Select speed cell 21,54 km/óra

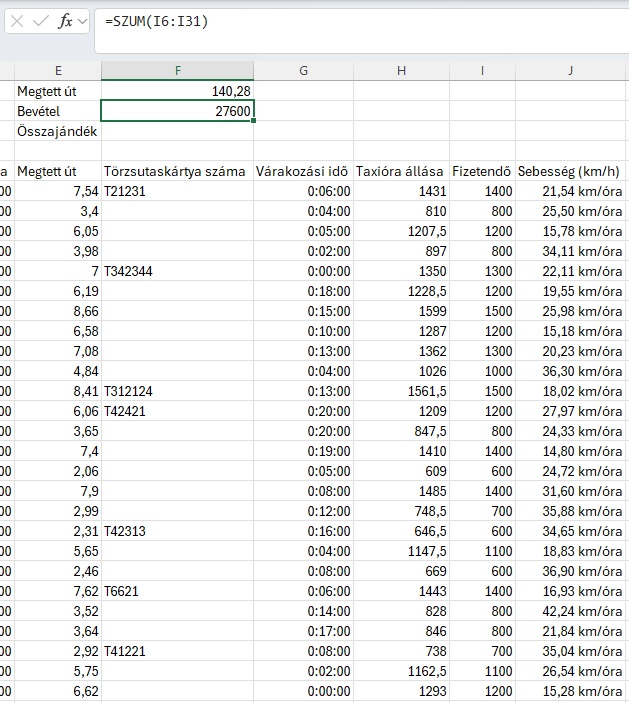point(570,191)
